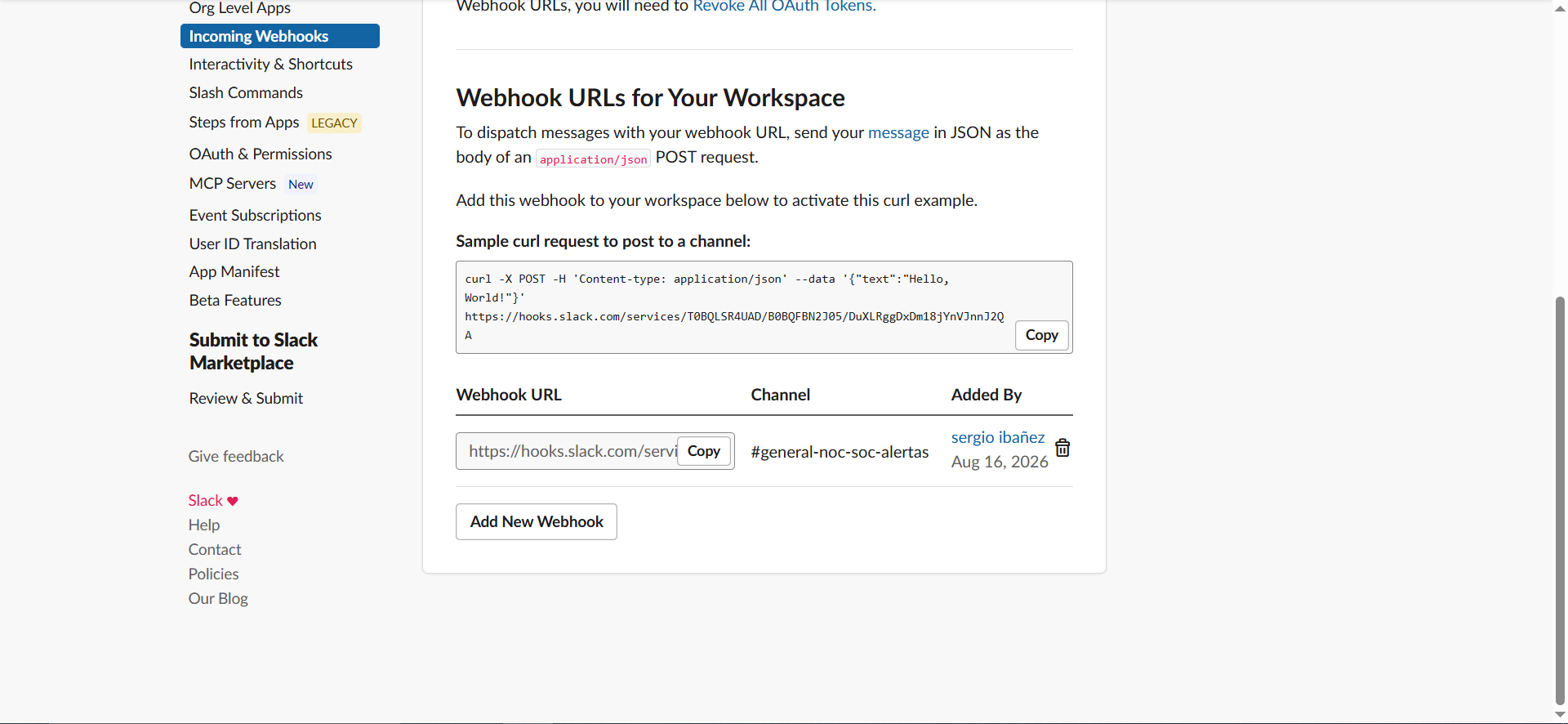Open the Policies link
Screen dimensions: 1568x724
(x=214, y=574)
